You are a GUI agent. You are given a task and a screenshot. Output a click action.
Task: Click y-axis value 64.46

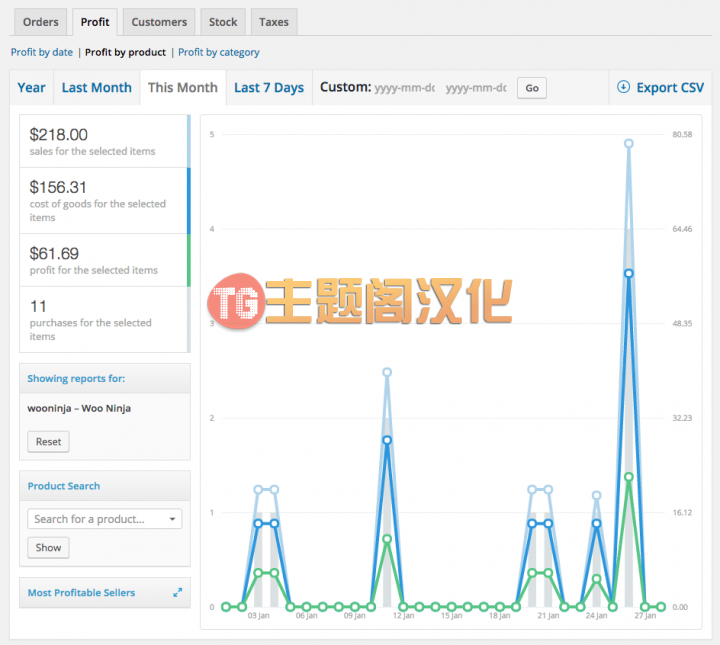coord(682,229)
